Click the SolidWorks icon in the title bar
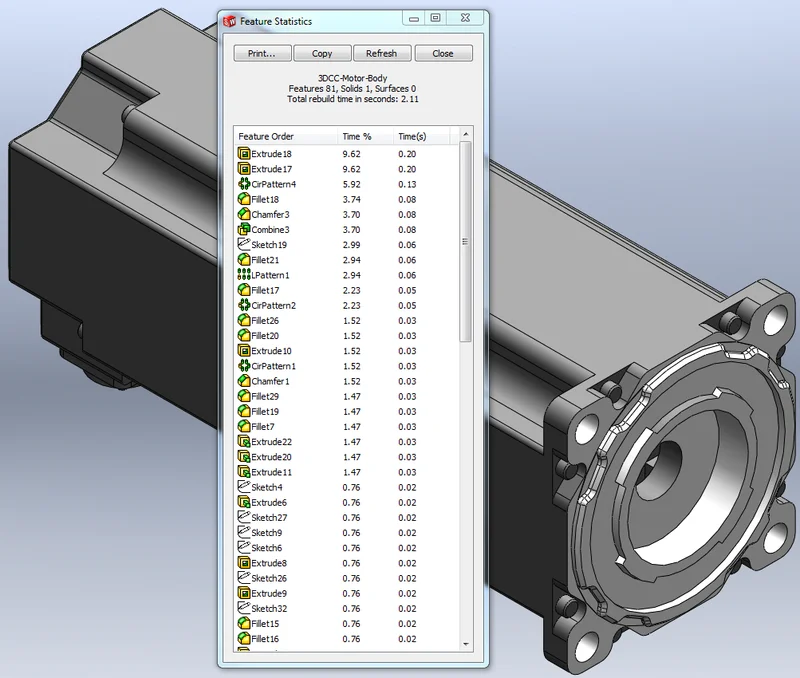The image size is (800, 678). pos(228,18)
